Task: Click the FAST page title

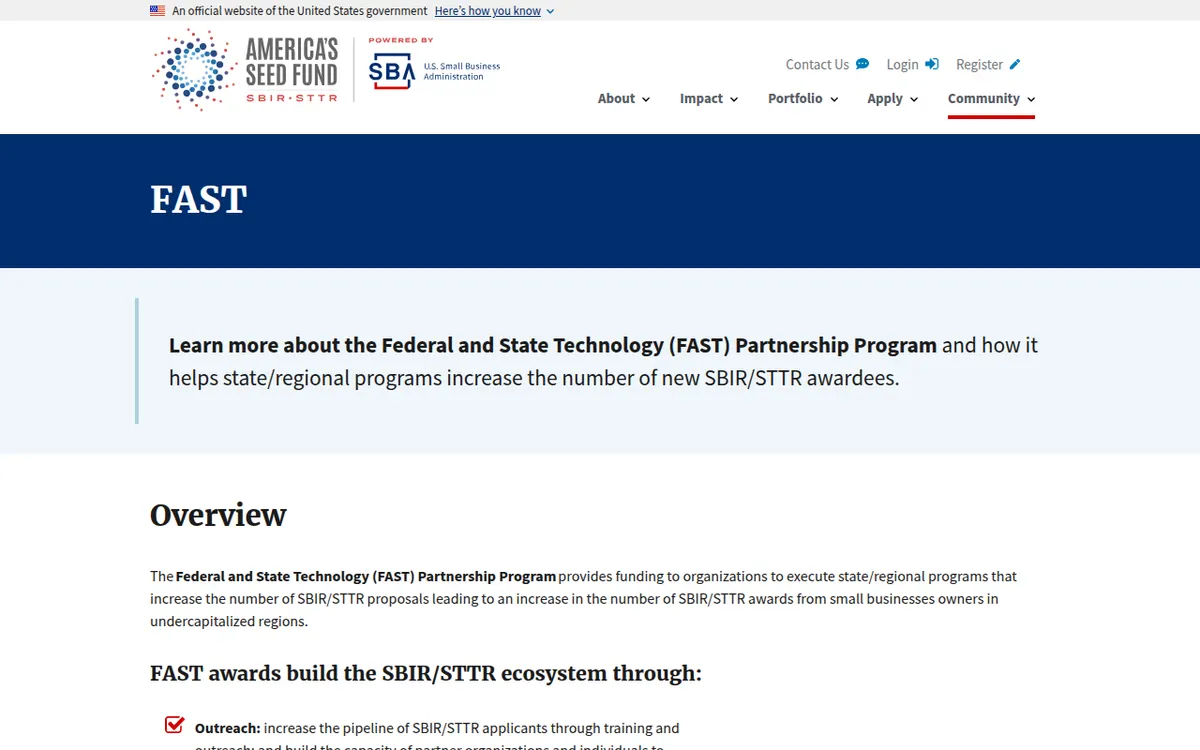Action: 199,200
